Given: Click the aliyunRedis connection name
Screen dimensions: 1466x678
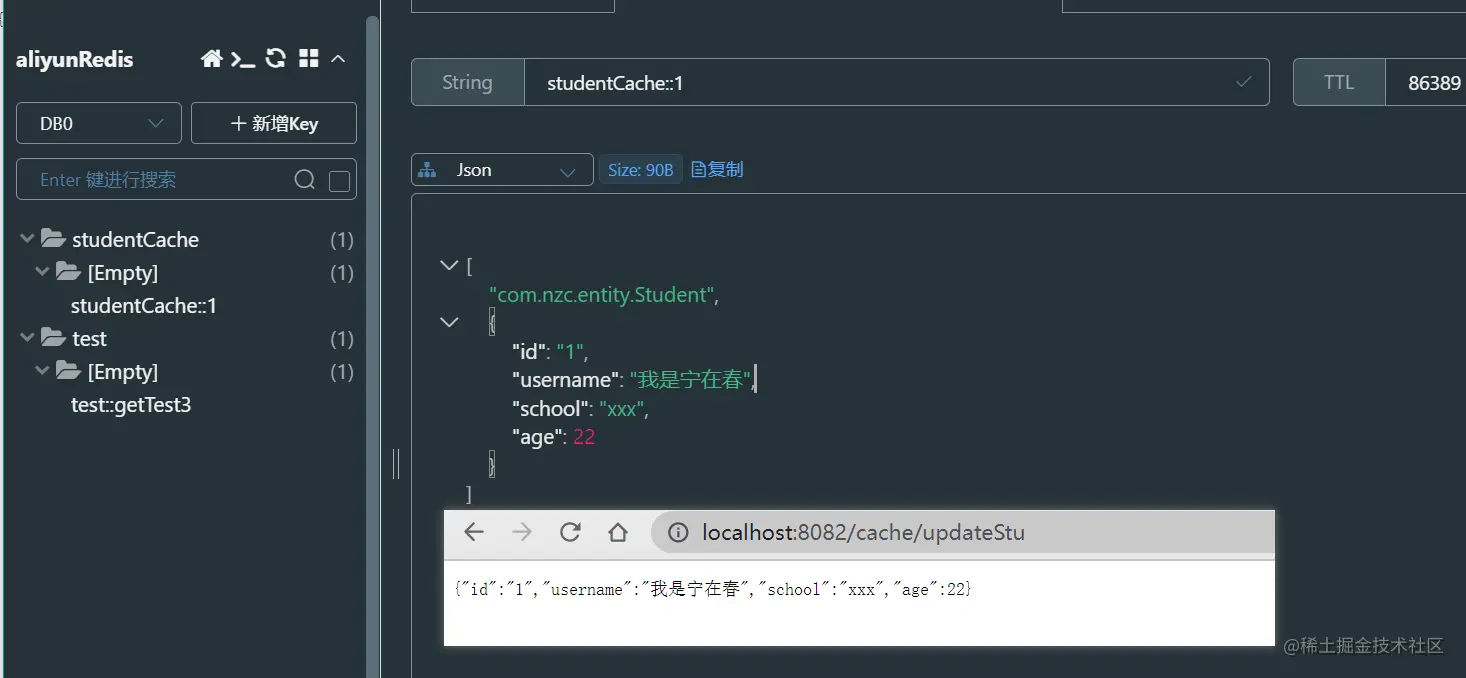Looking at the screenshot, I should (74, 59).
